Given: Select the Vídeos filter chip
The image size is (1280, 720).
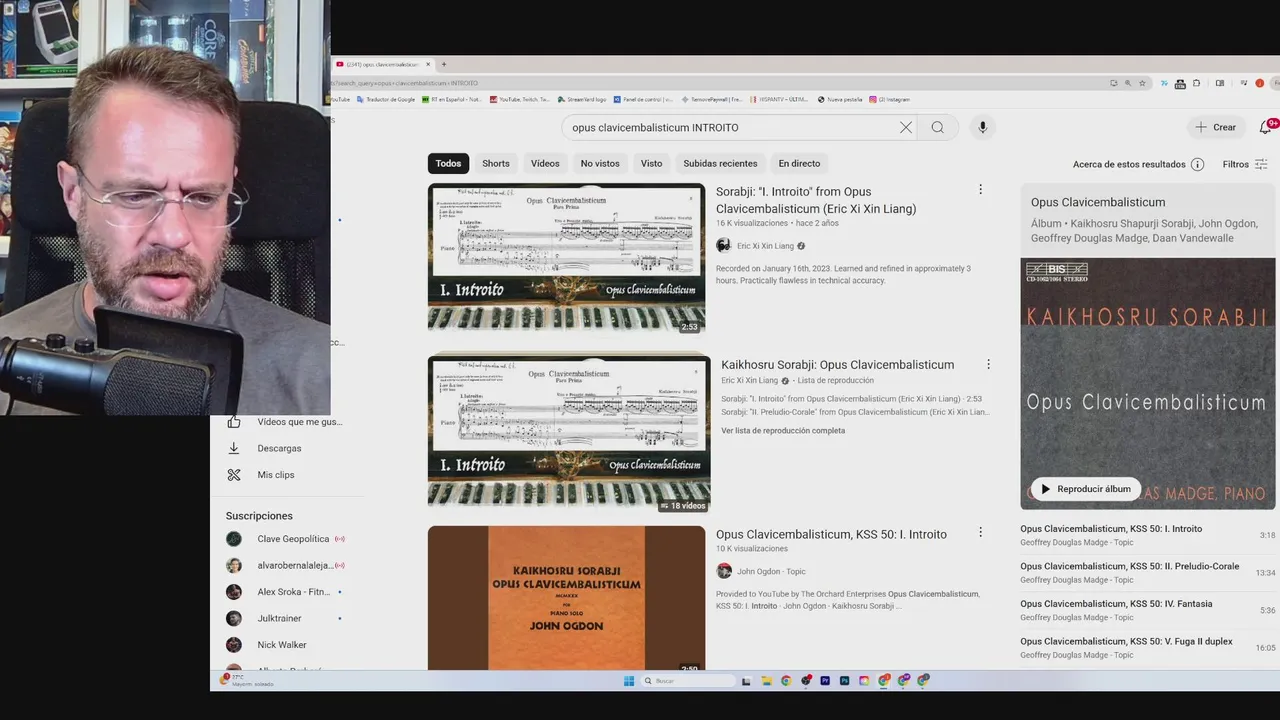Looking at the screenshot, I should 545,163.
